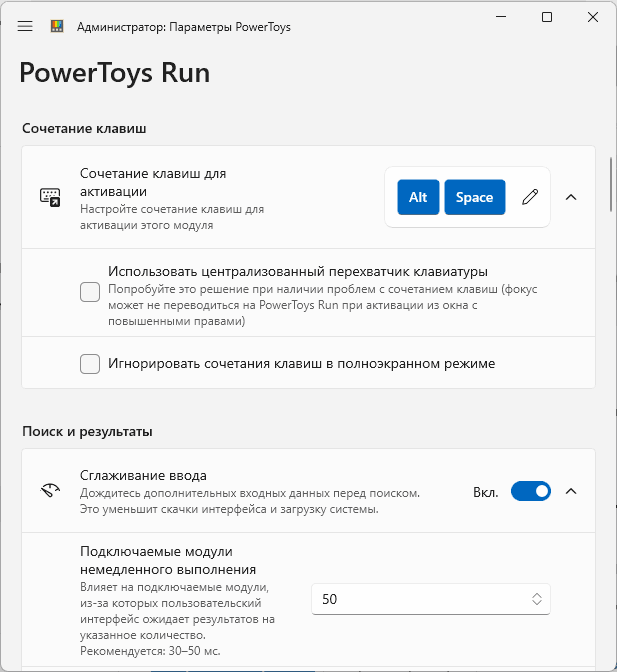Close the PowerToys settings window
The width and height of the screenshot is (617, 672).
[x=593, y=17]
